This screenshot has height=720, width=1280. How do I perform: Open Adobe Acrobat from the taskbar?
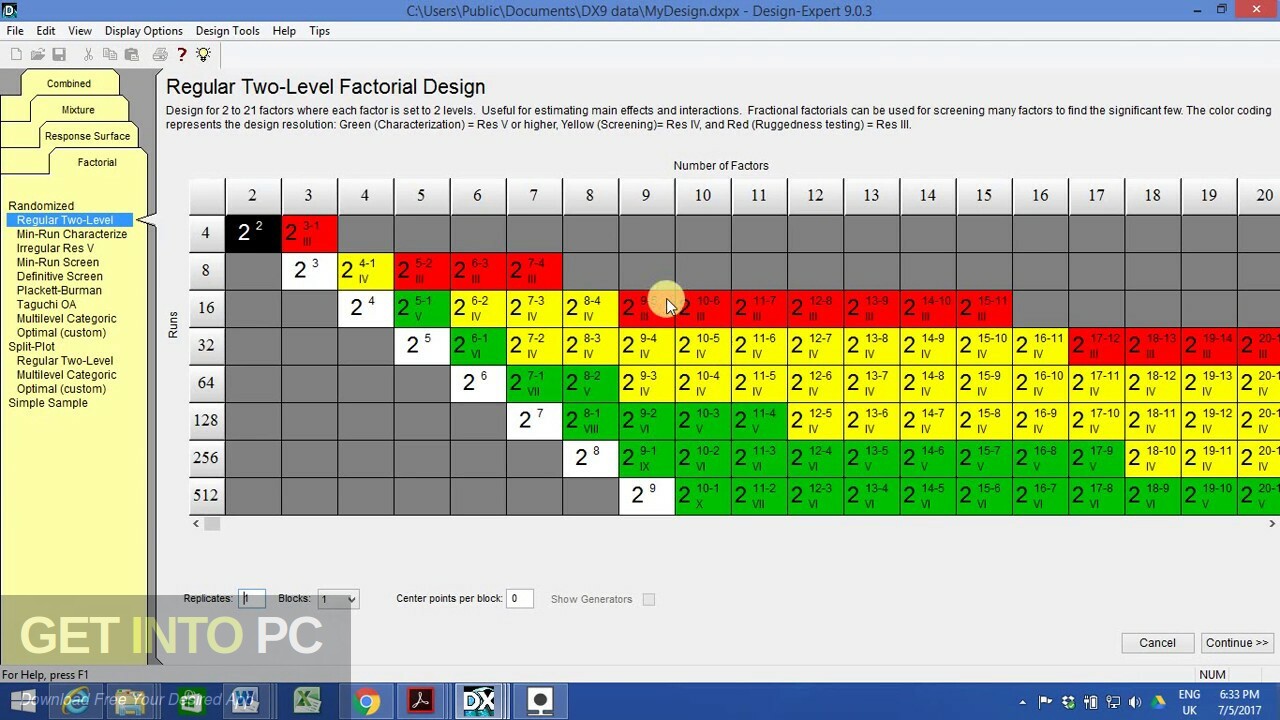[x=421, y=701]
